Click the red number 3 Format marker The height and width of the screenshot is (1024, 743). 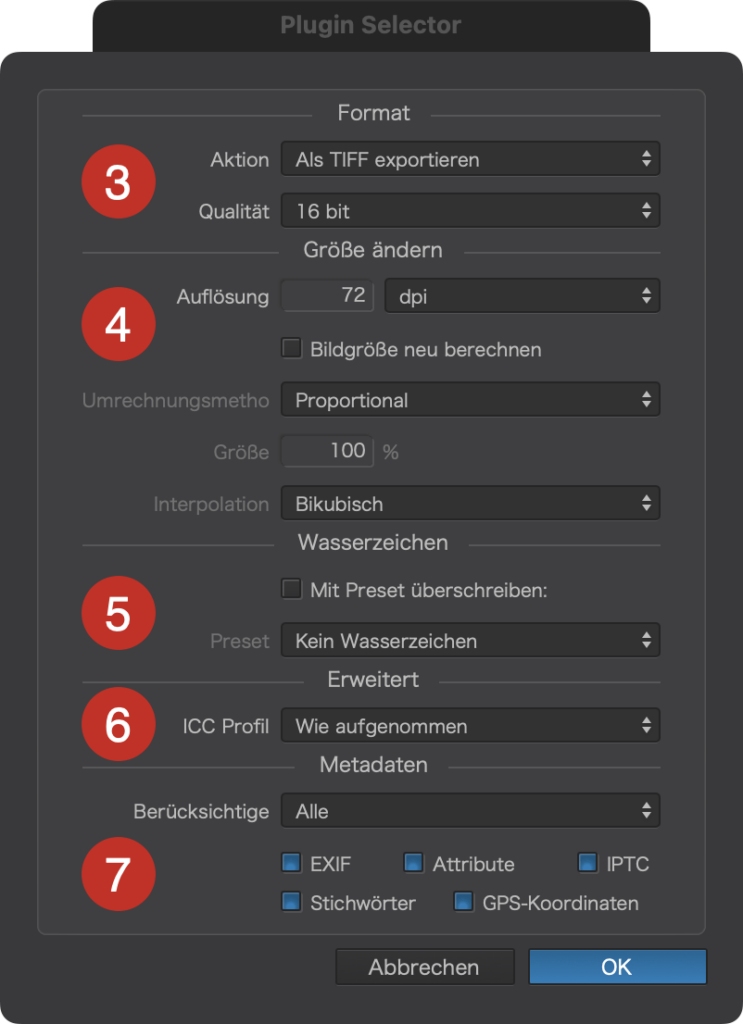(118, 182)
